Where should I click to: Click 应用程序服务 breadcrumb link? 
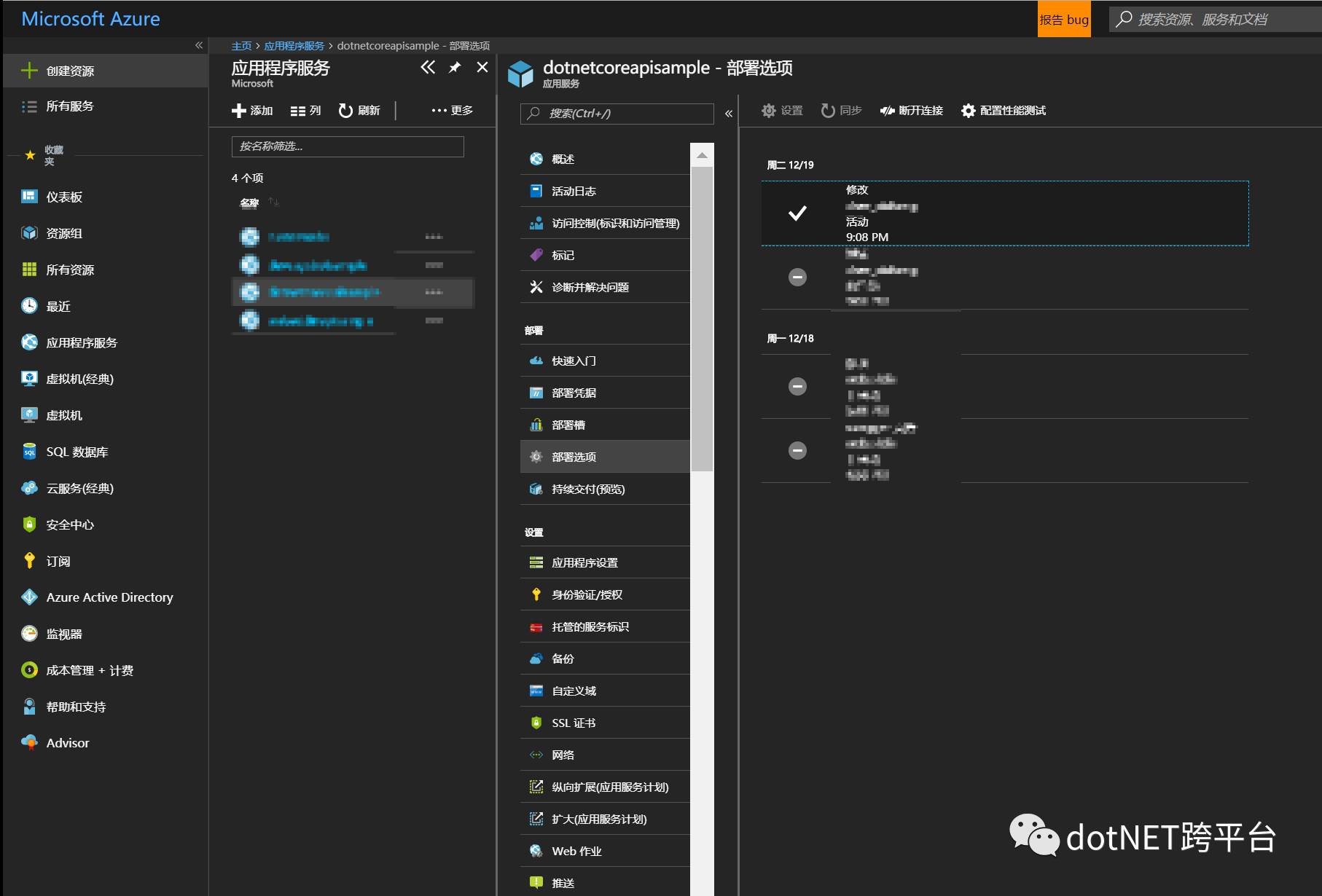(x=294, y=46)
